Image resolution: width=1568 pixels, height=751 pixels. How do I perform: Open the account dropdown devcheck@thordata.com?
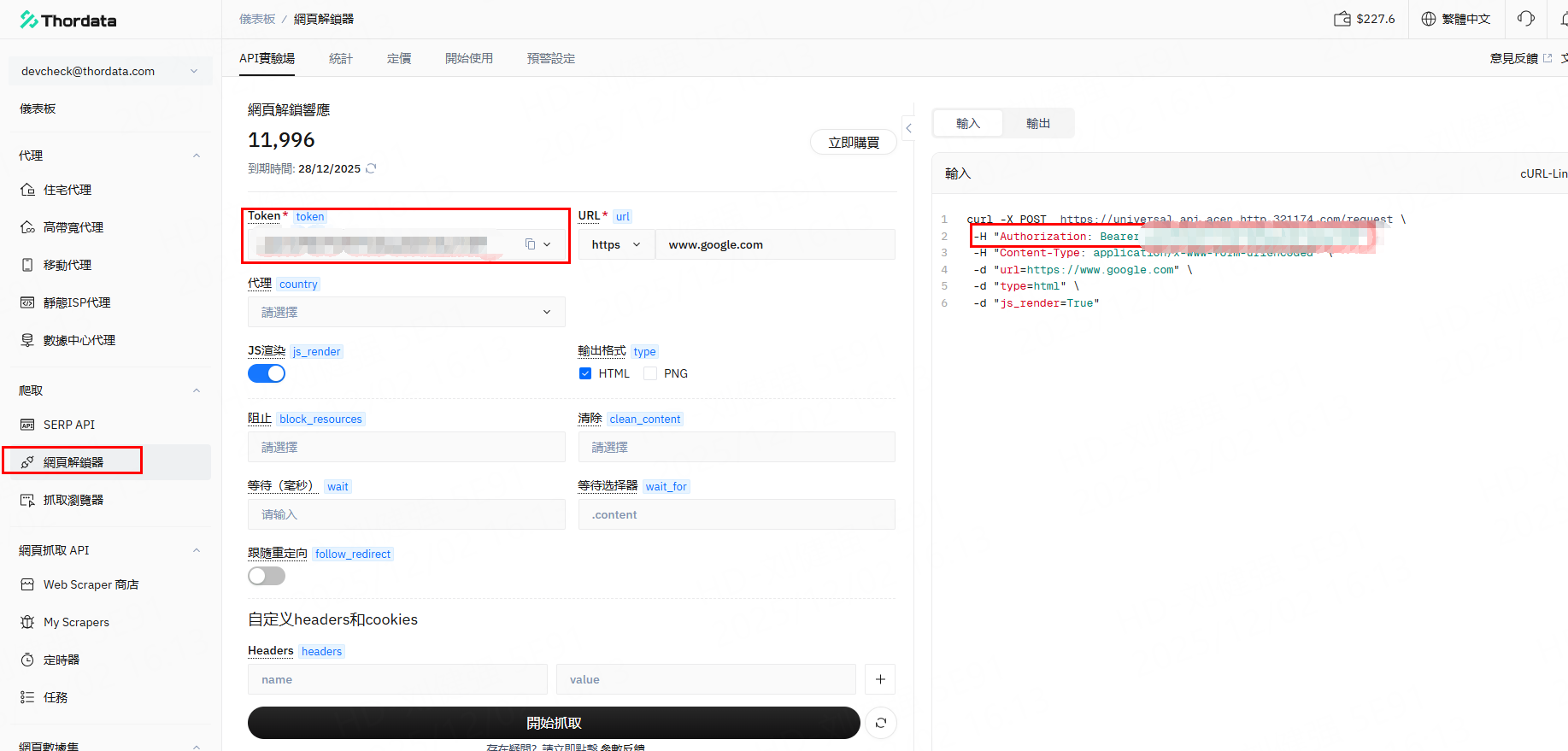point(109,71)
